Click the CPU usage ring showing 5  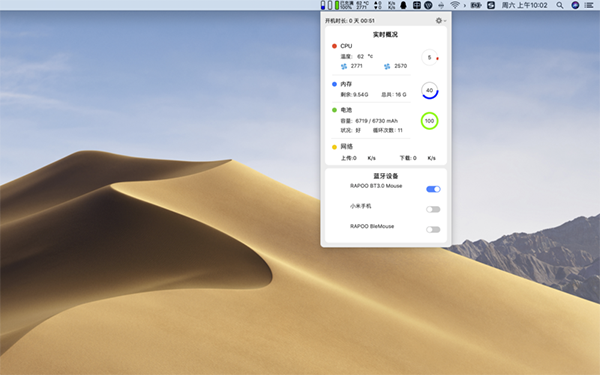(x=430, y=57)
